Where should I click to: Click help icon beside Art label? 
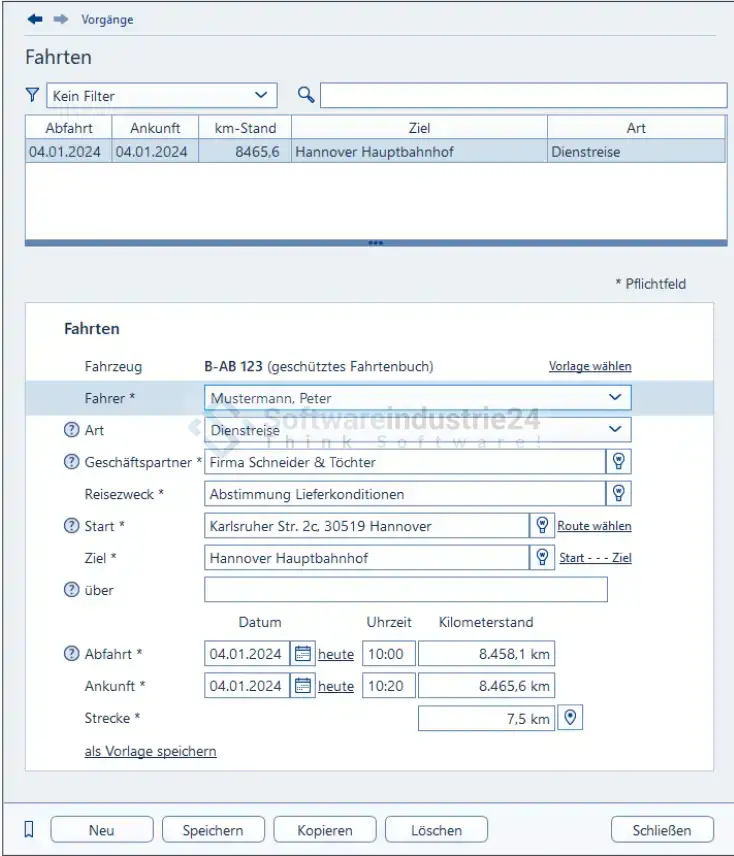click(x=71, y=430)
